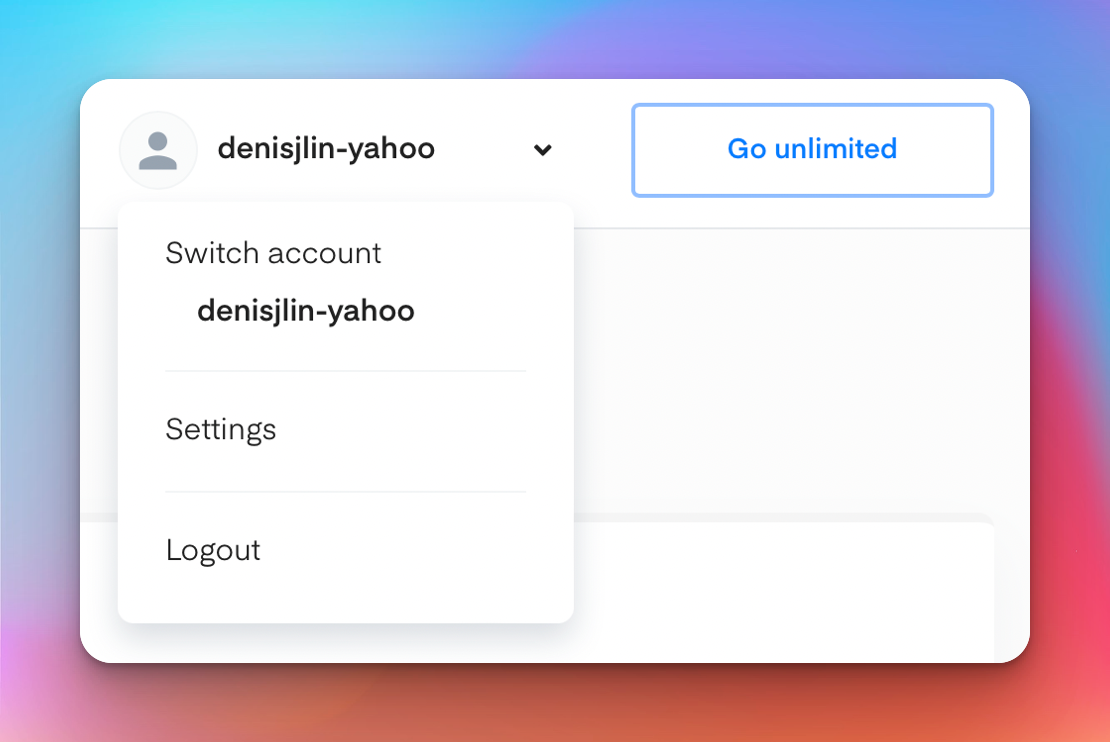Choose Logout in the account menu

213,550
